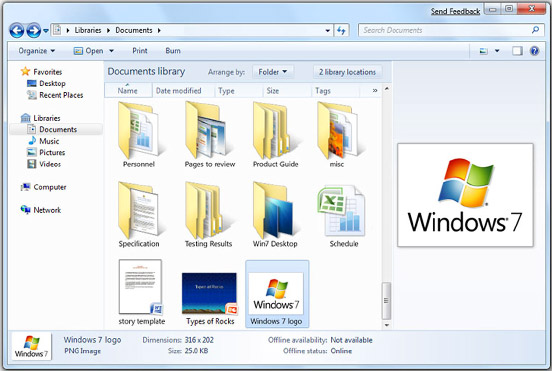Click the Send Feedback link
The height and width of the screenshot is (371, 552).
tap(455, 11)
